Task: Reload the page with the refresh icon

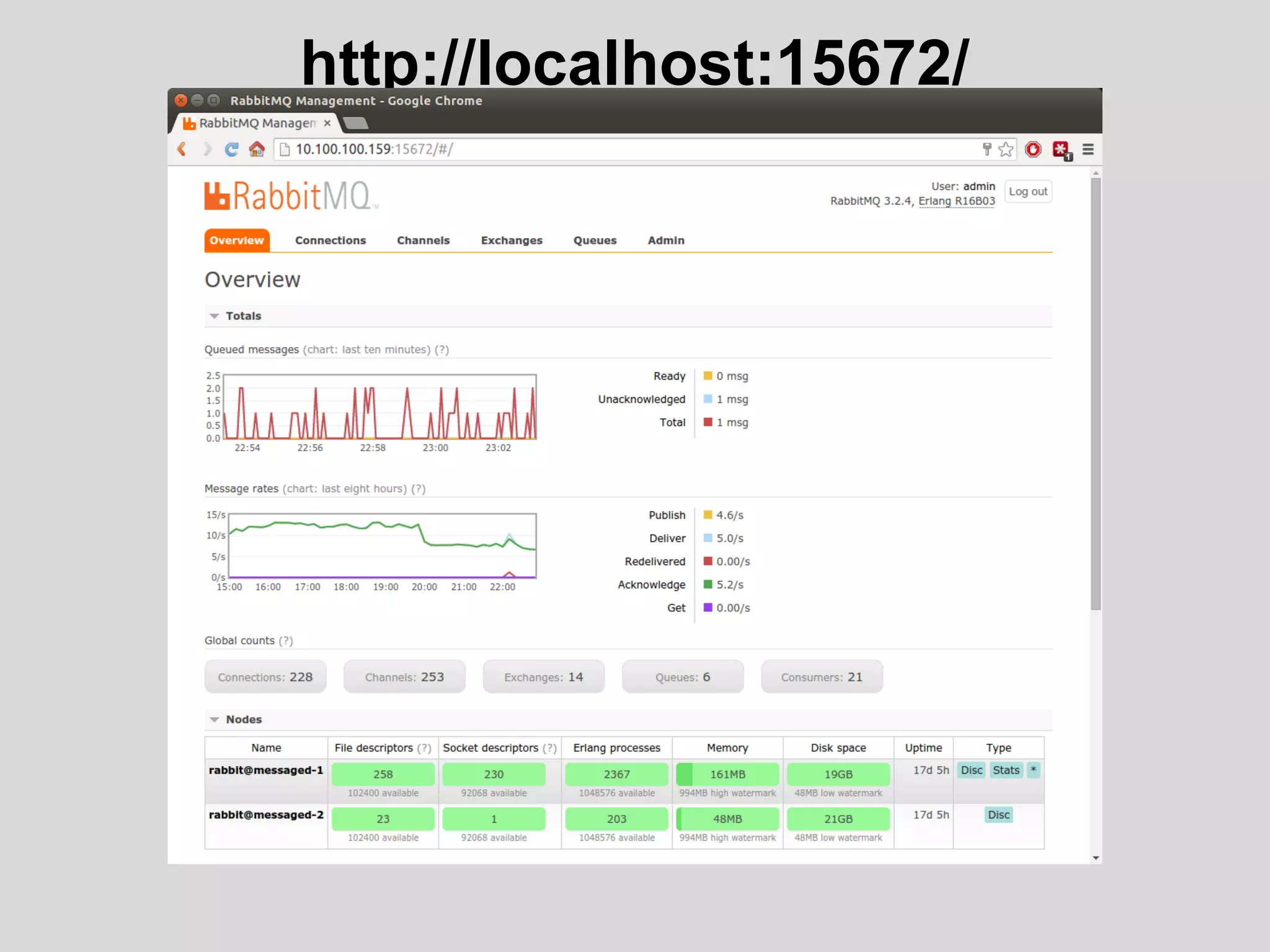Action: click(x=232, y=149)
